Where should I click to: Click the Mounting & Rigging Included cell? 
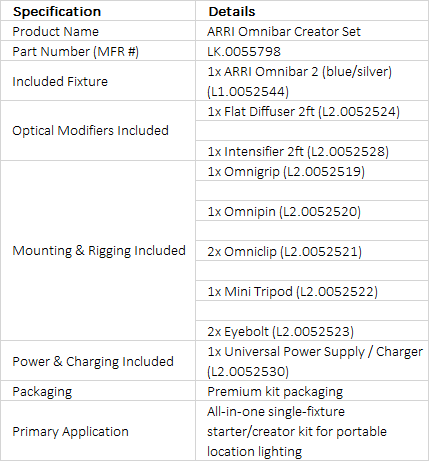coord(98,251)
